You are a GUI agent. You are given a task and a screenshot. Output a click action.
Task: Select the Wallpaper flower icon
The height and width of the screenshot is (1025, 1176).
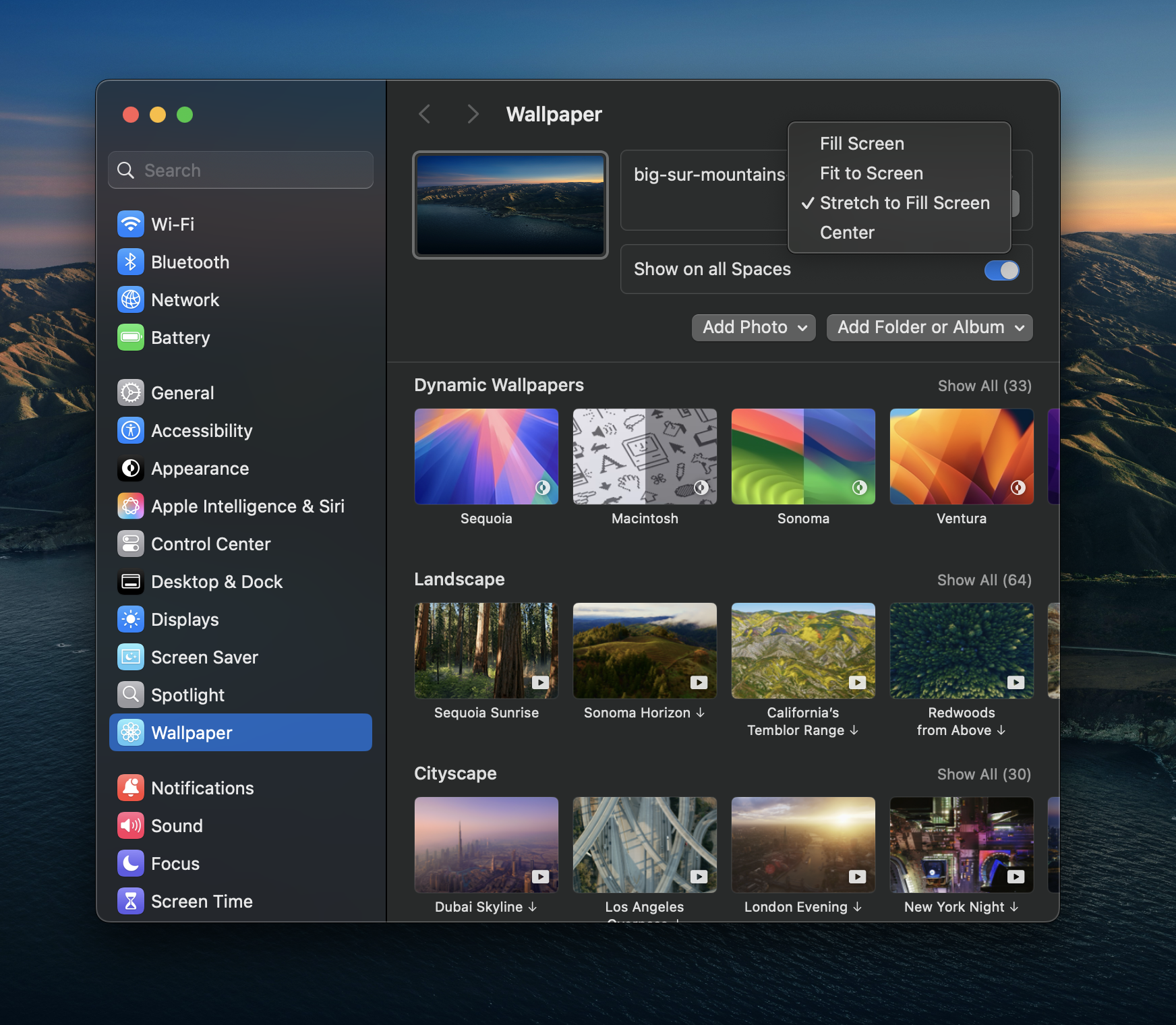pos(131,732)
